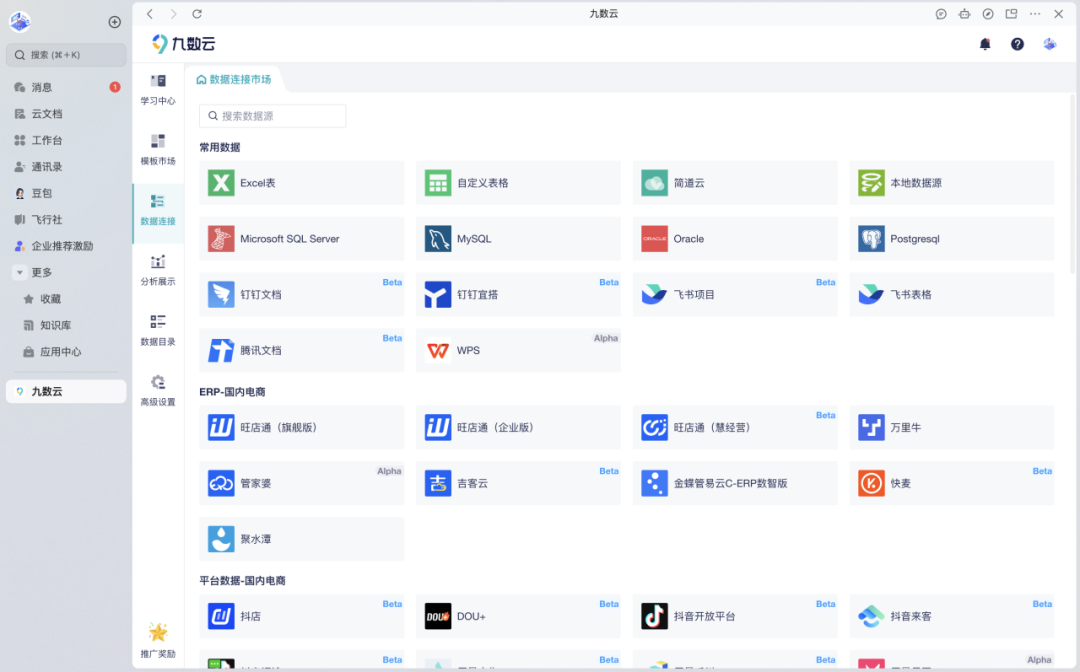This screenshot has width=1080, height=672.
Task: Reload the page with the refresh icon
Action: pyautogui.click(x=197, y=14)
